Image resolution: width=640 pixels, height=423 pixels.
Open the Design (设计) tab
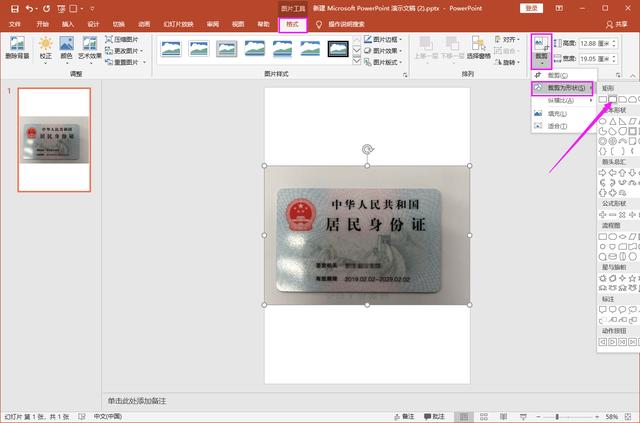(93, 24)
